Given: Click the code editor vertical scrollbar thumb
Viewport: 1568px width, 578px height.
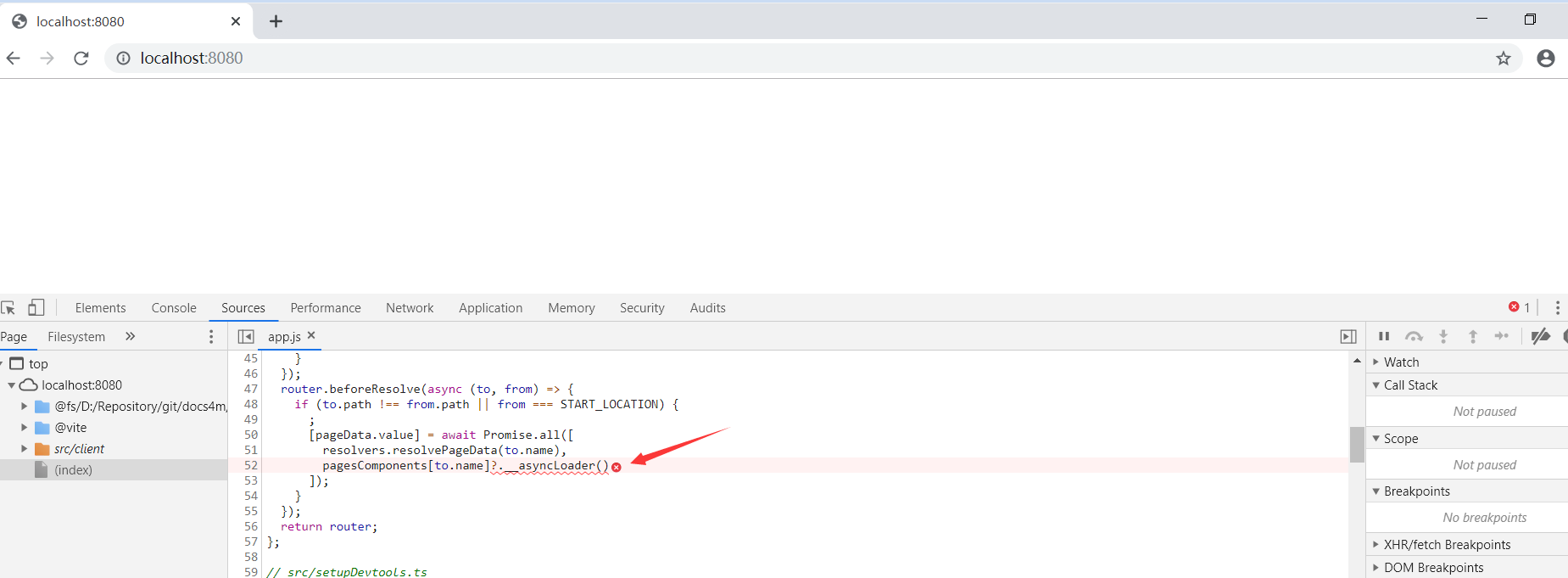Looking at the screenshot, I should pyautogui.click(x=1357, y=445).
